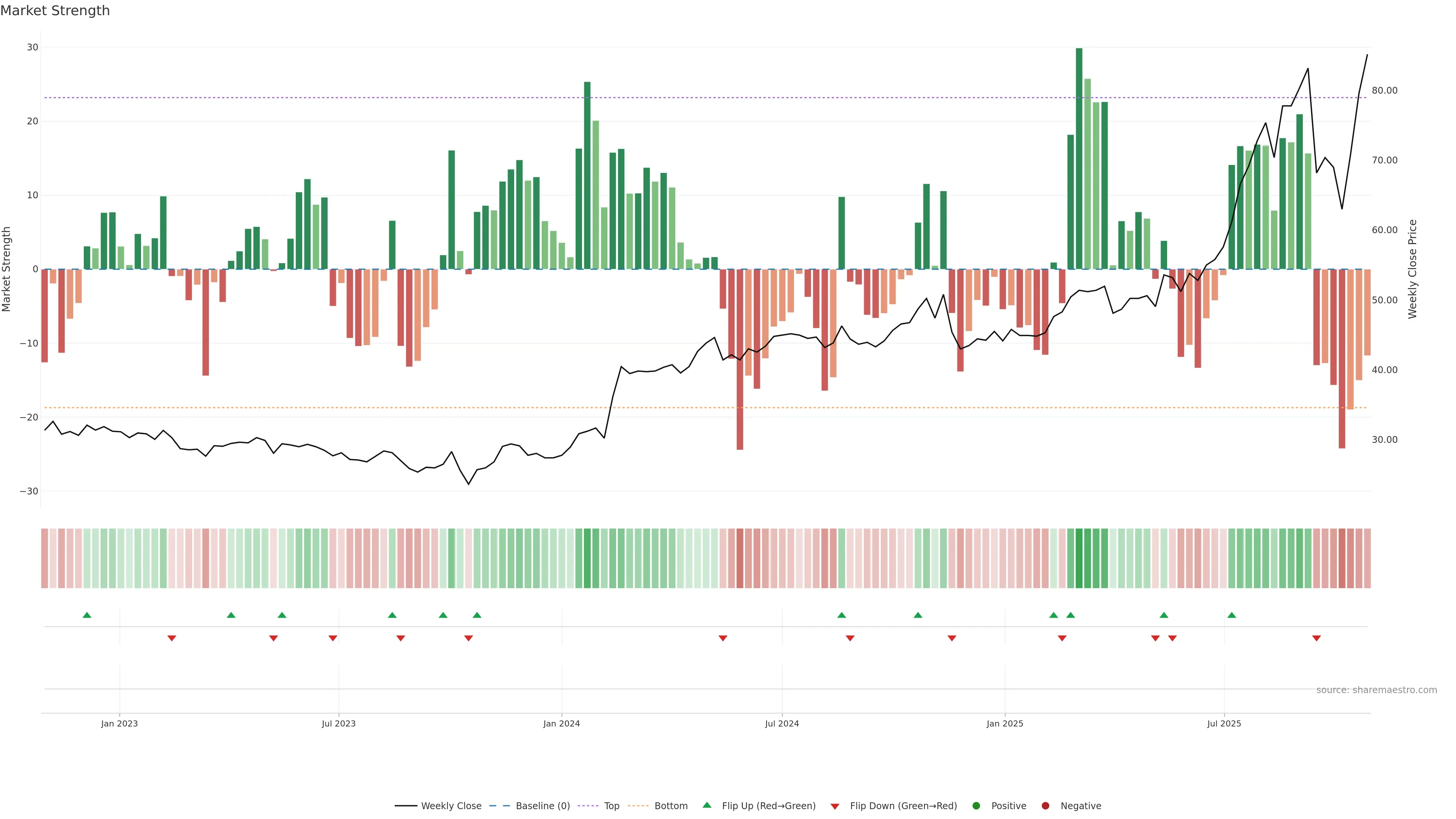Screen dimensions: 1456x819
Task: Click the Weekly Close Price axis title
Action: click(1412, 269)
